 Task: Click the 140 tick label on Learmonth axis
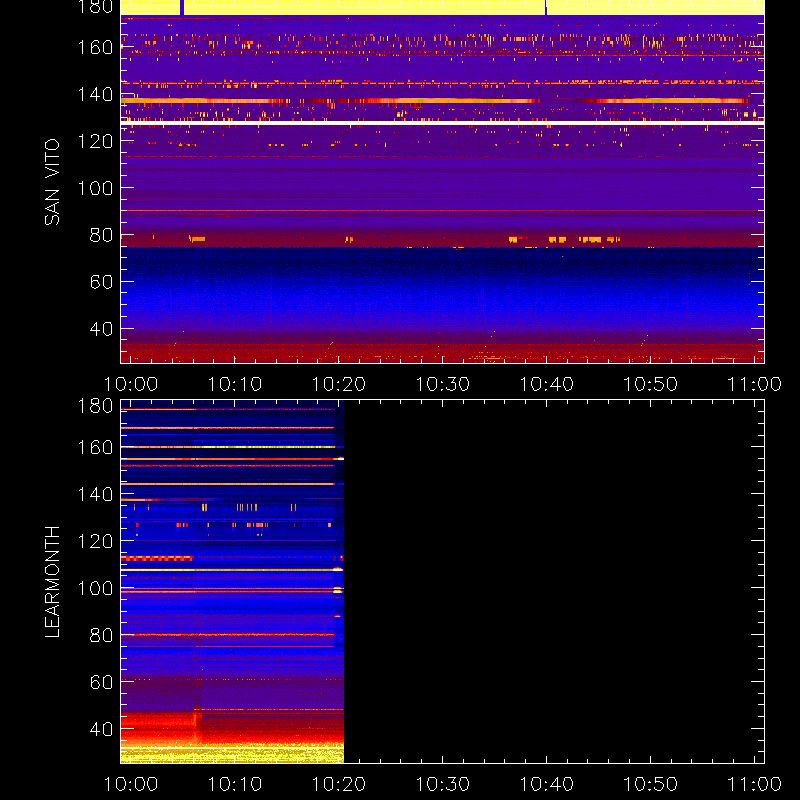point(95,494)
